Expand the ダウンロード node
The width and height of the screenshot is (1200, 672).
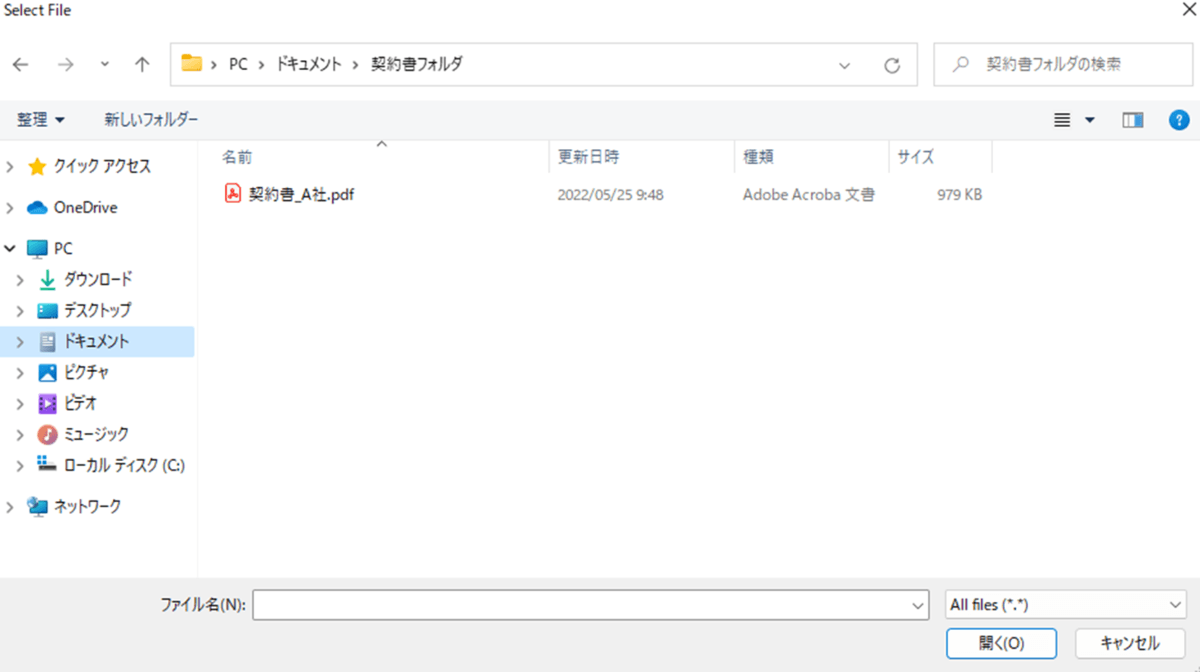tap(21, 280)
